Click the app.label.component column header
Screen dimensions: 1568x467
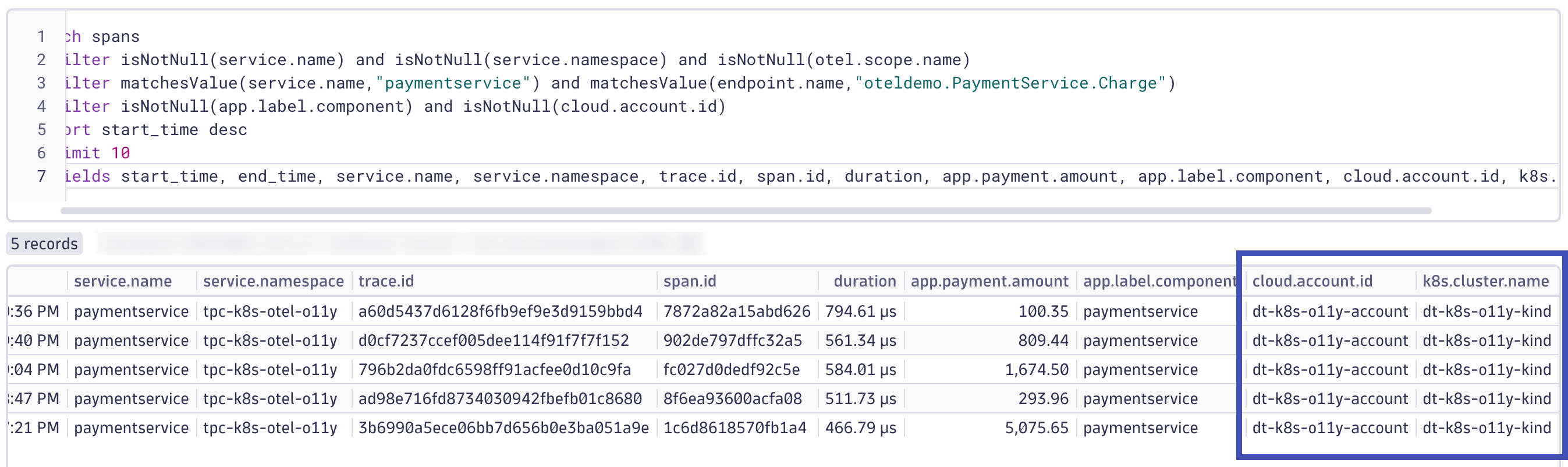1159,281
